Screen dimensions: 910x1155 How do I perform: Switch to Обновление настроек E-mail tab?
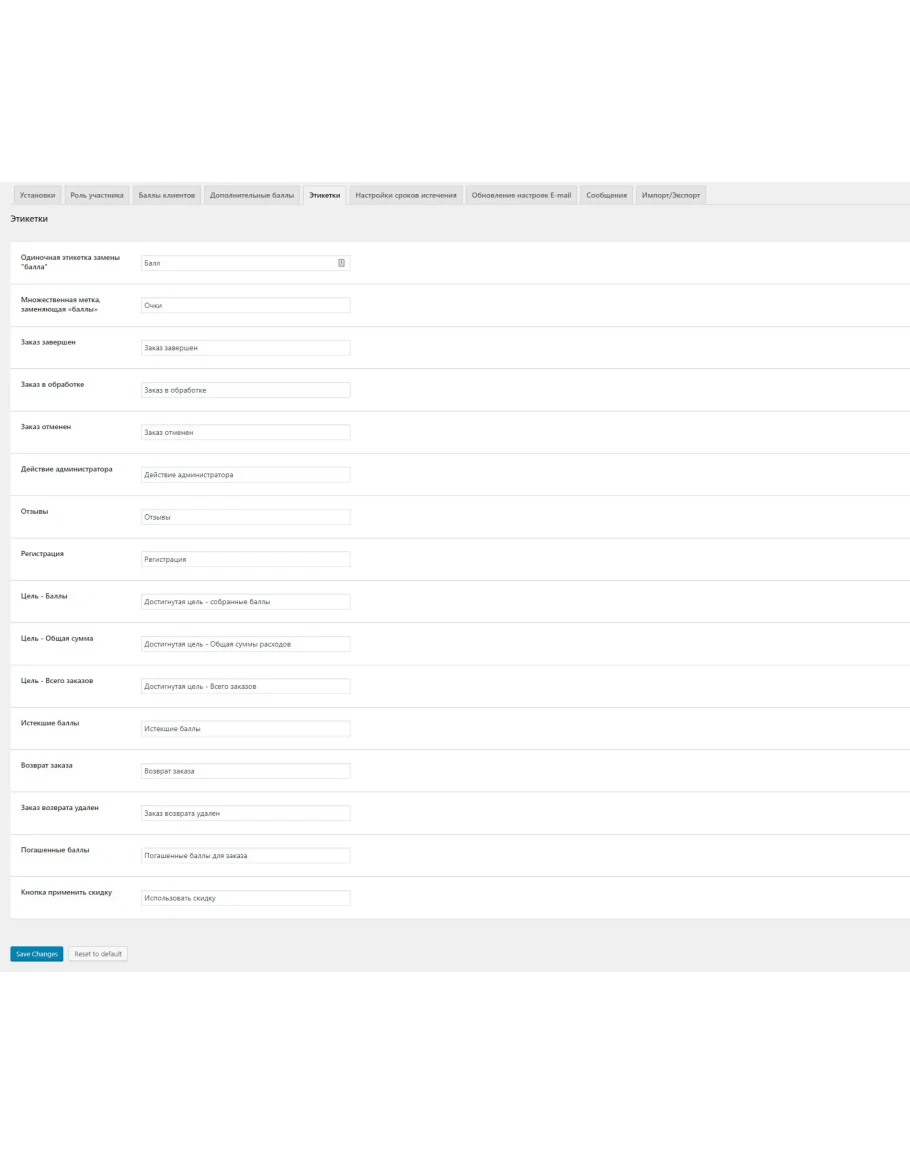point(521,195)
